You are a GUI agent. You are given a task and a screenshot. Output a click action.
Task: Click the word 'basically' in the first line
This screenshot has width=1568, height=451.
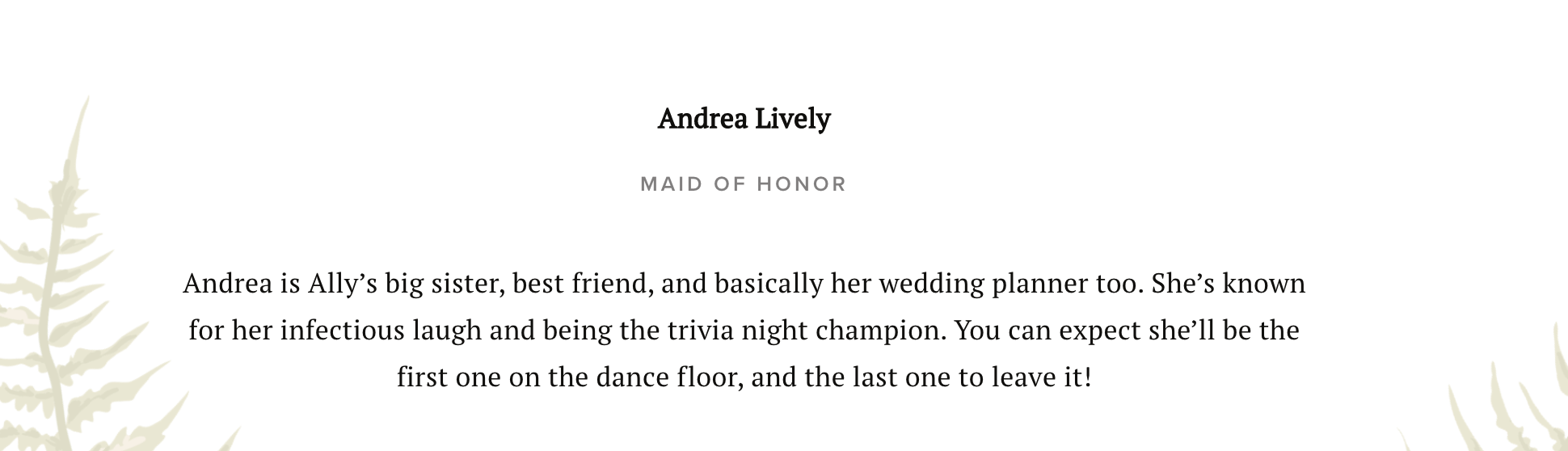point(769,285)
